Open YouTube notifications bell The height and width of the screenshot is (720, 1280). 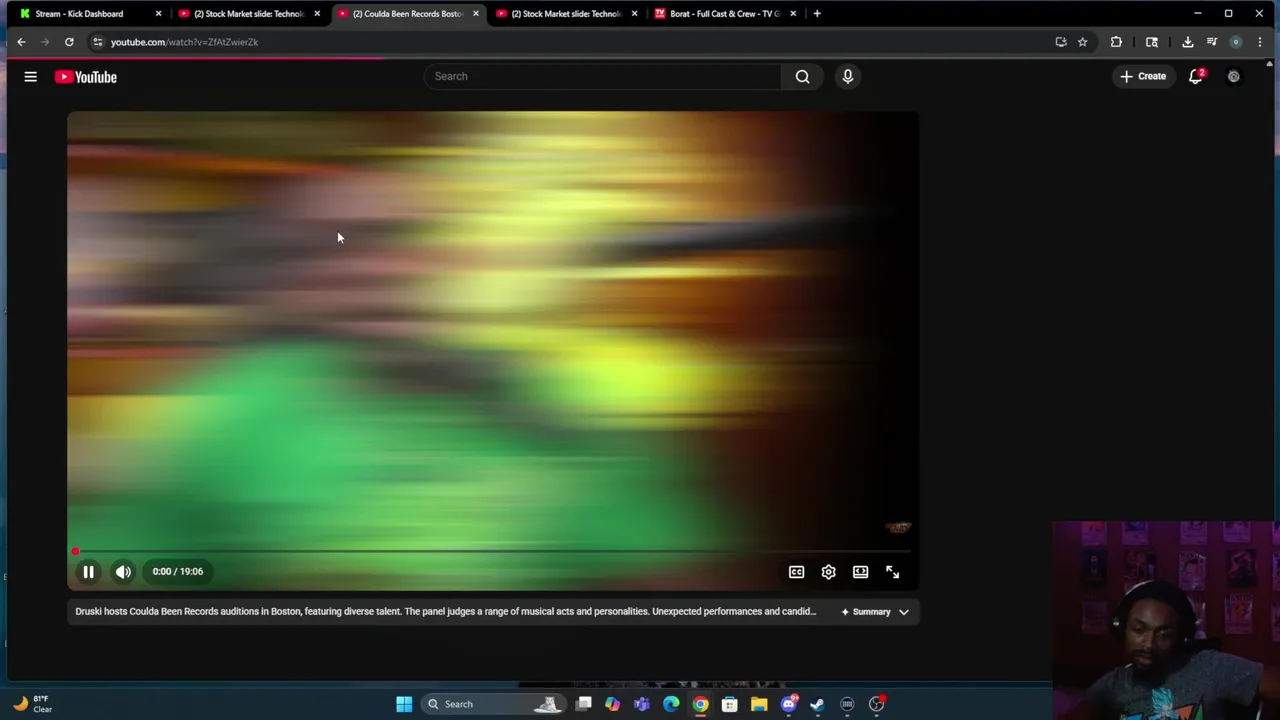click(1196, 76)
